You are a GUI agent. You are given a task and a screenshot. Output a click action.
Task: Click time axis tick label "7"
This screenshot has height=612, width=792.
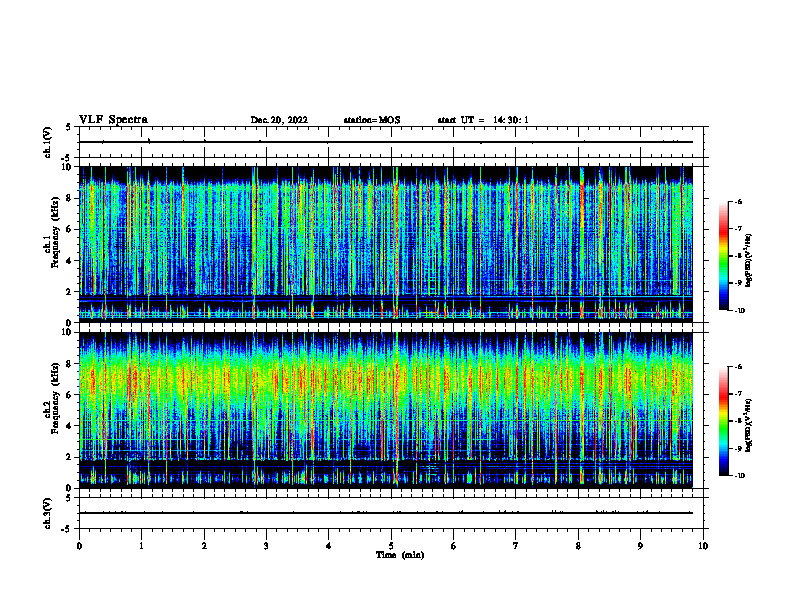pyautogui.click(x=516, y=546)
